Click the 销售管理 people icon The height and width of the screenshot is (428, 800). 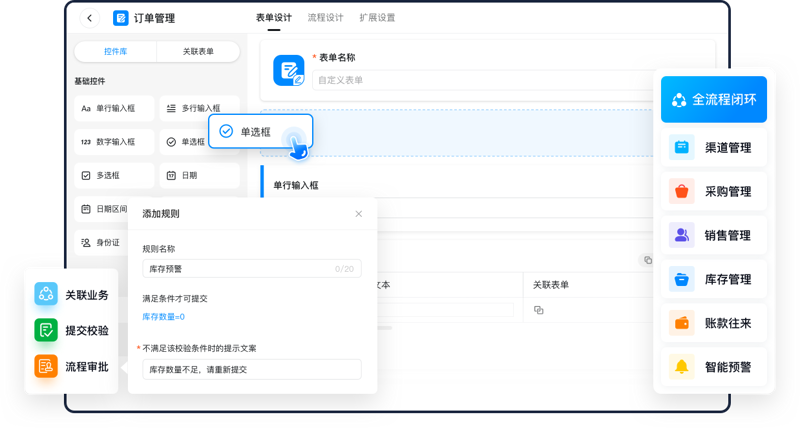point(682,235)
